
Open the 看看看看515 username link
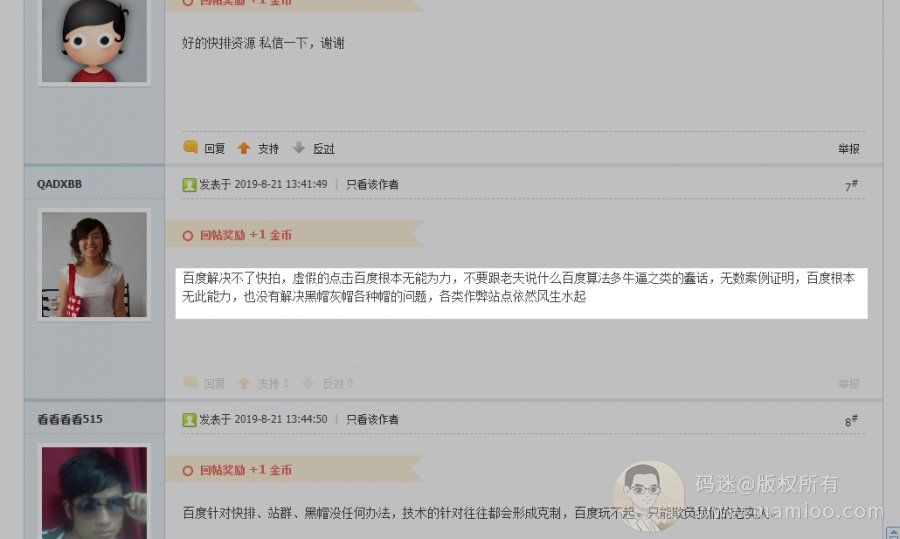(70, 419)
